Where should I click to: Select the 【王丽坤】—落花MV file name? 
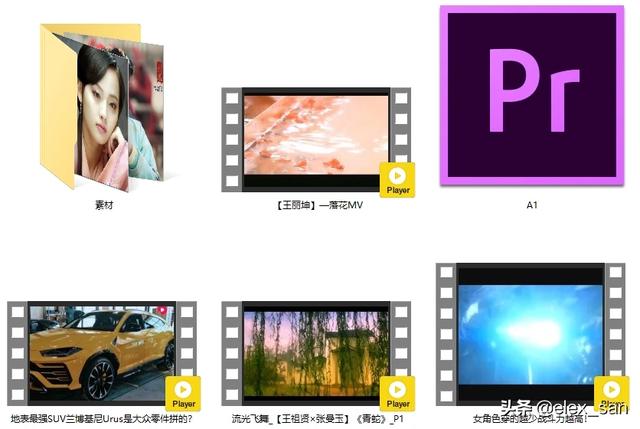(317, 205)
